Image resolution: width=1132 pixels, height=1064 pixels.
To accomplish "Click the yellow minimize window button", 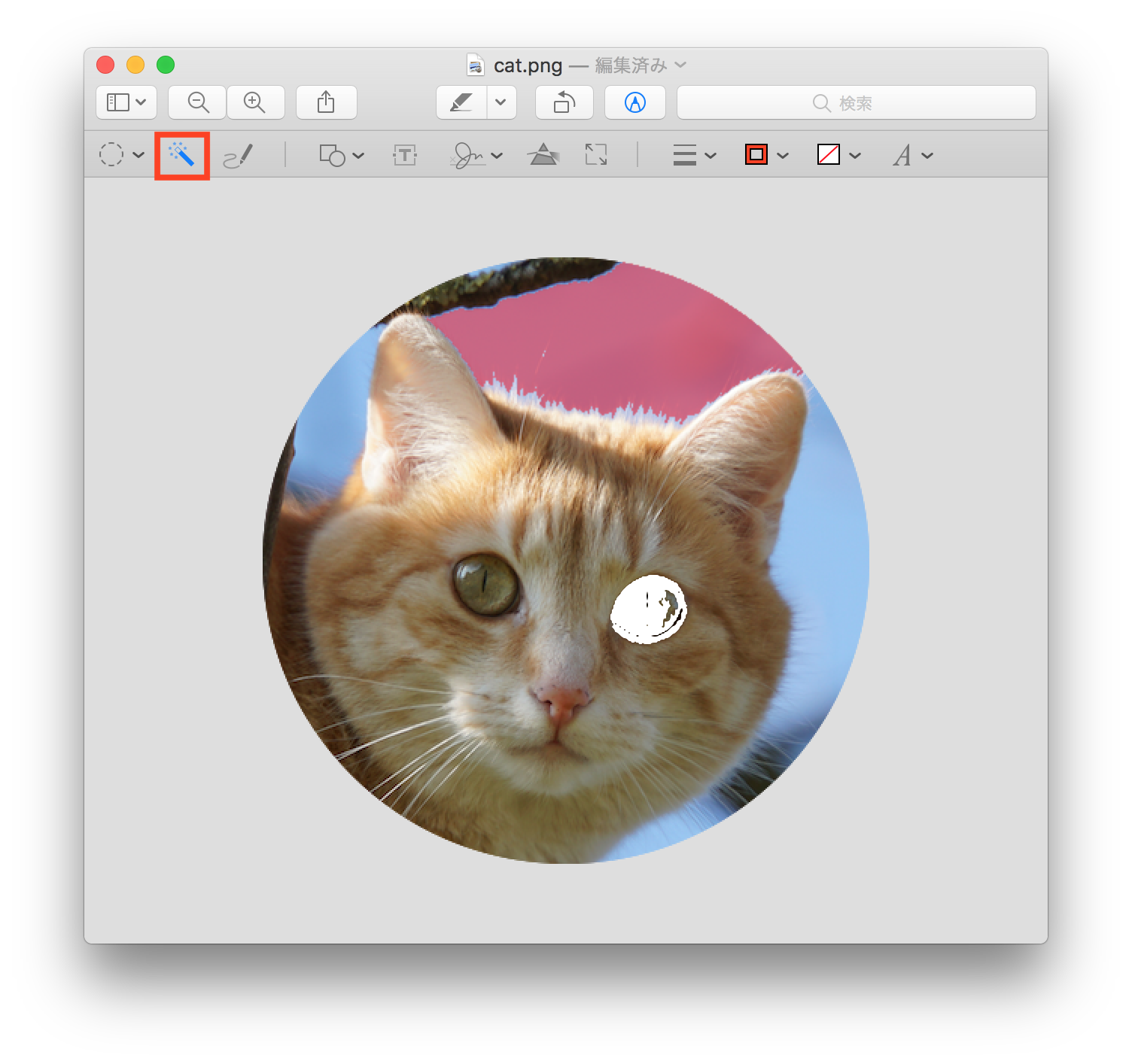I will pos(135,65).
